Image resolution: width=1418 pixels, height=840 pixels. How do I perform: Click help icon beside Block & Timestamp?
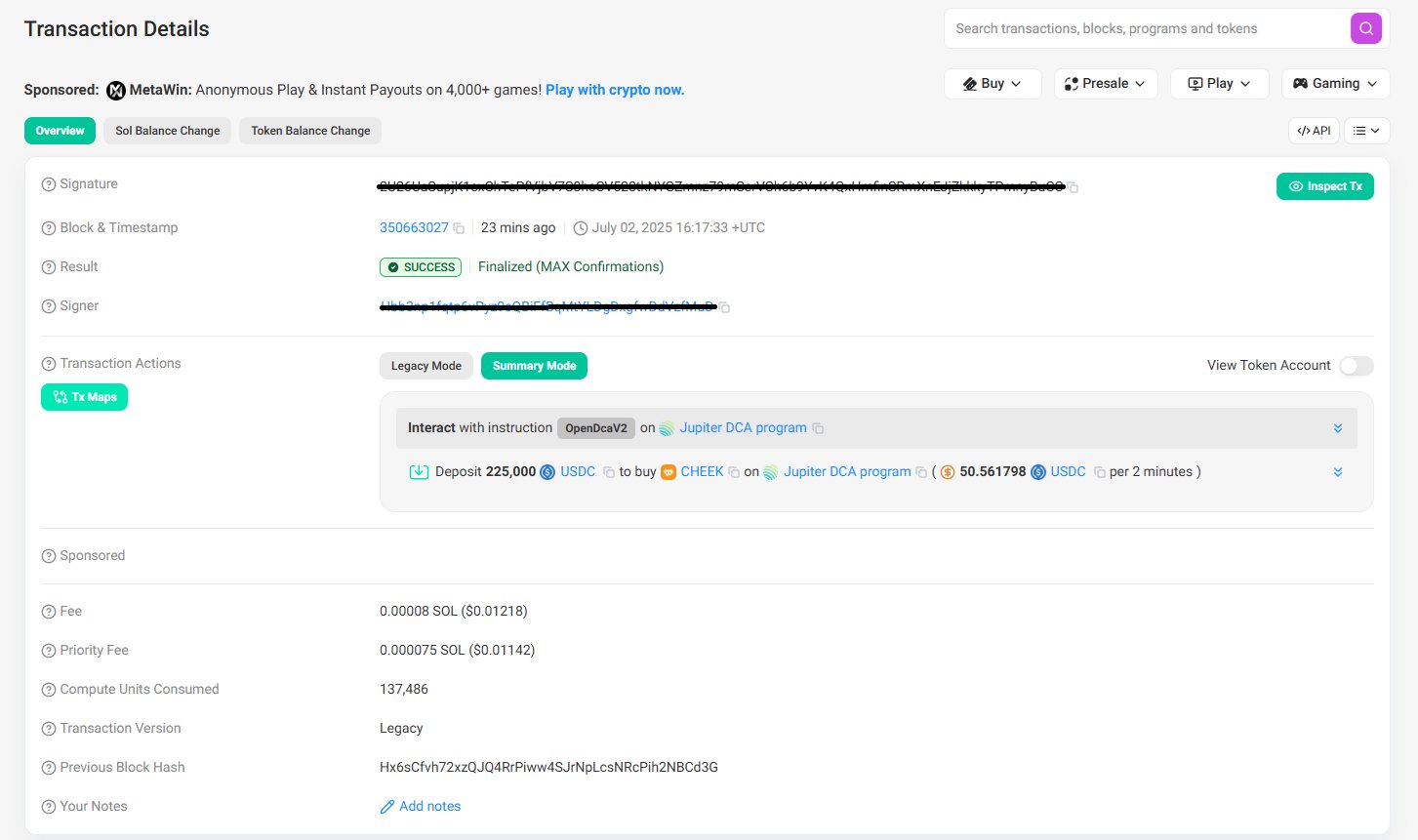coord(49,228)
